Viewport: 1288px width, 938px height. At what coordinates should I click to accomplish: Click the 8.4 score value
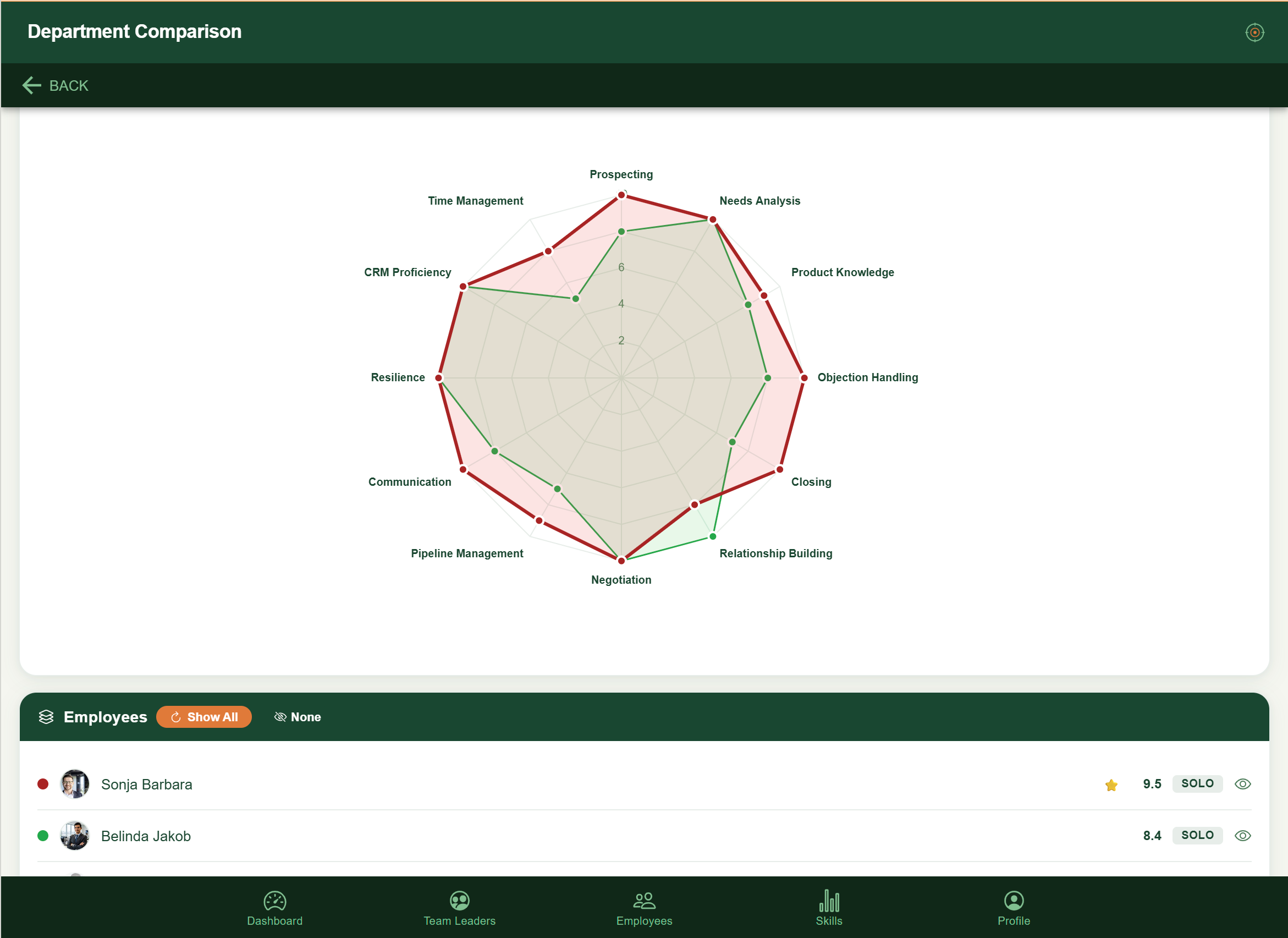(1152, 836)
